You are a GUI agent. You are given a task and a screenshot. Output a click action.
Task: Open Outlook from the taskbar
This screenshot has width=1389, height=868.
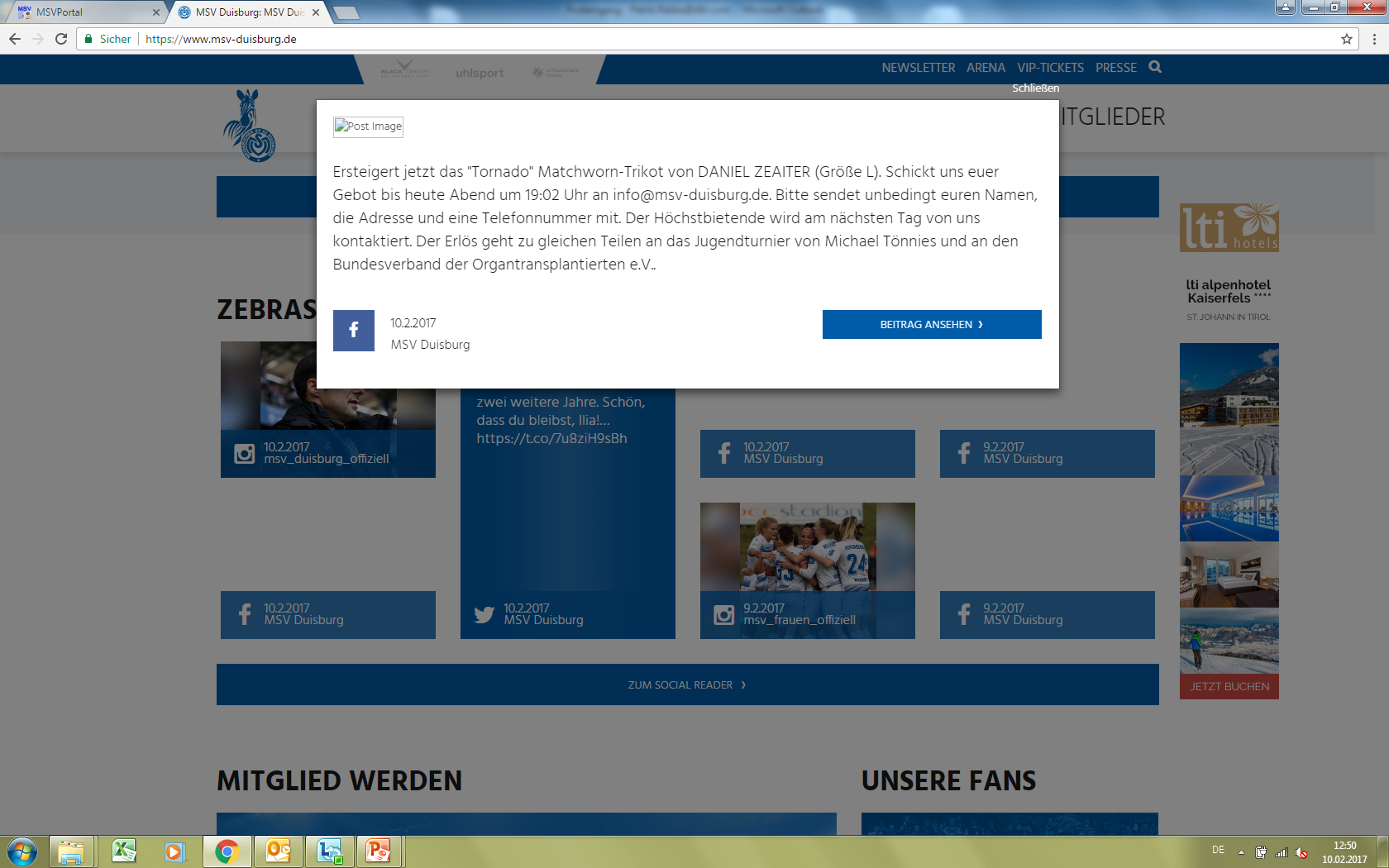tap(278, 851)
